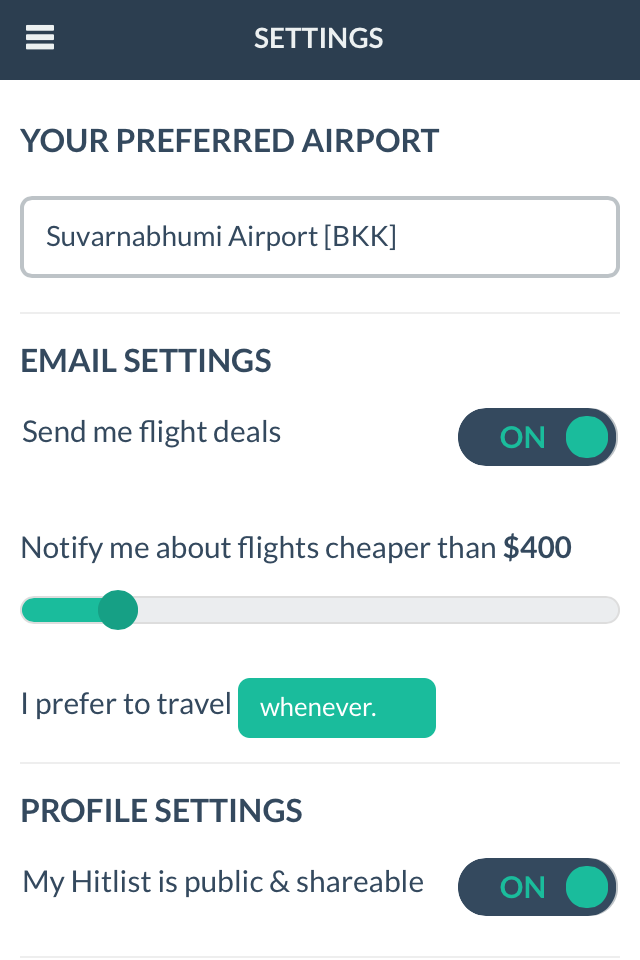
Task: Click the "Notify me about flights cheaper than" text
Action: (x=258, y=548)
